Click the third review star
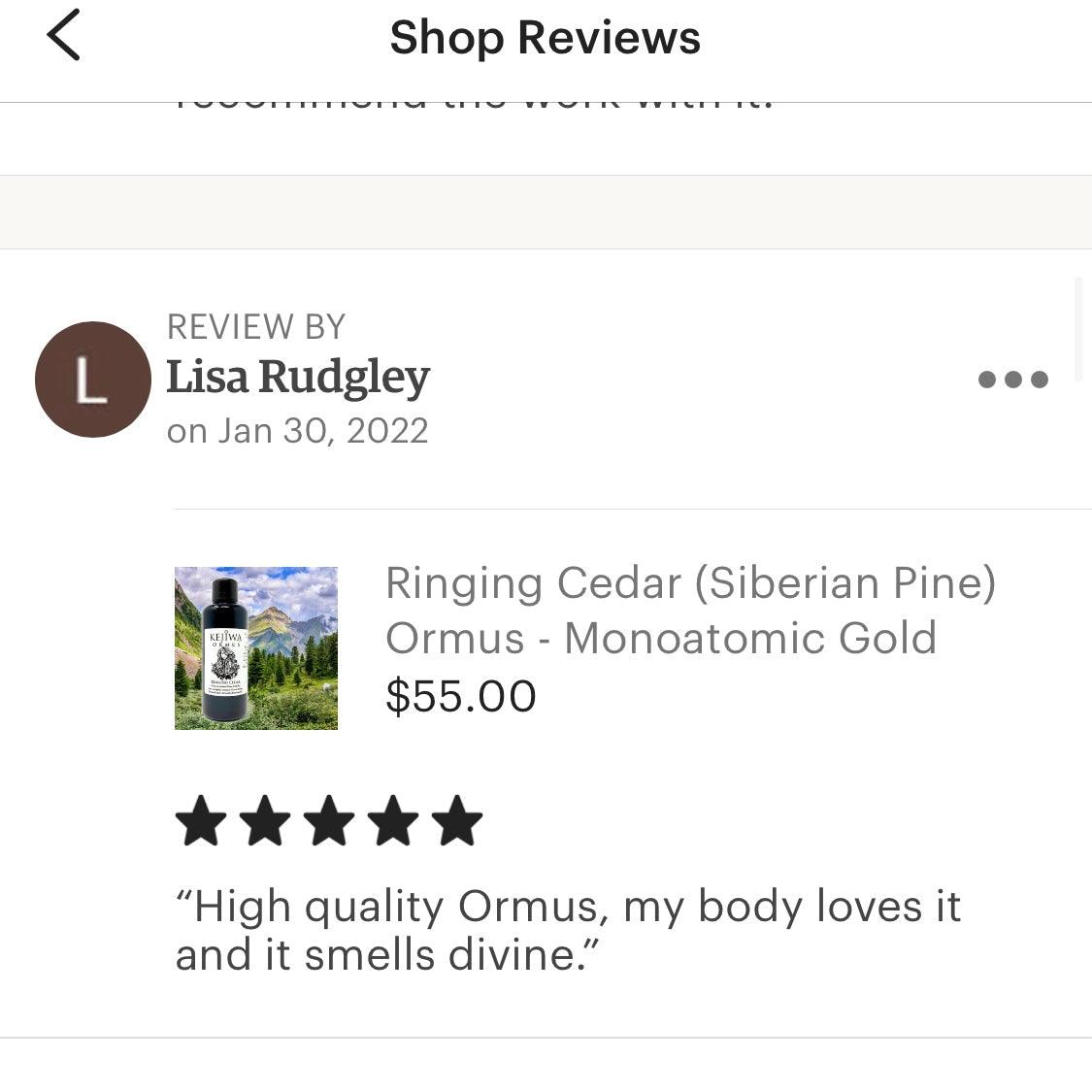The height and width of the screenshot is (1092, 1092). (329, 821)
